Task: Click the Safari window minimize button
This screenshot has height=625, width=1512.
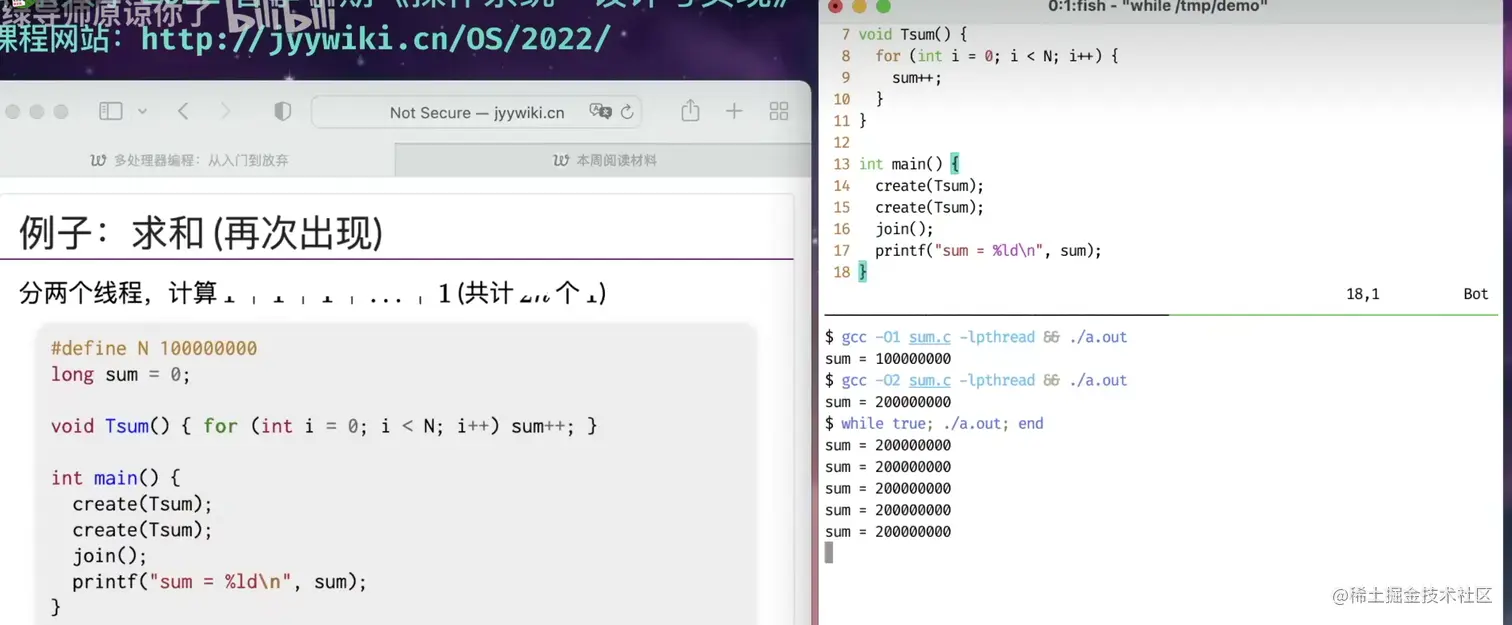Action: tap(37, 112)
